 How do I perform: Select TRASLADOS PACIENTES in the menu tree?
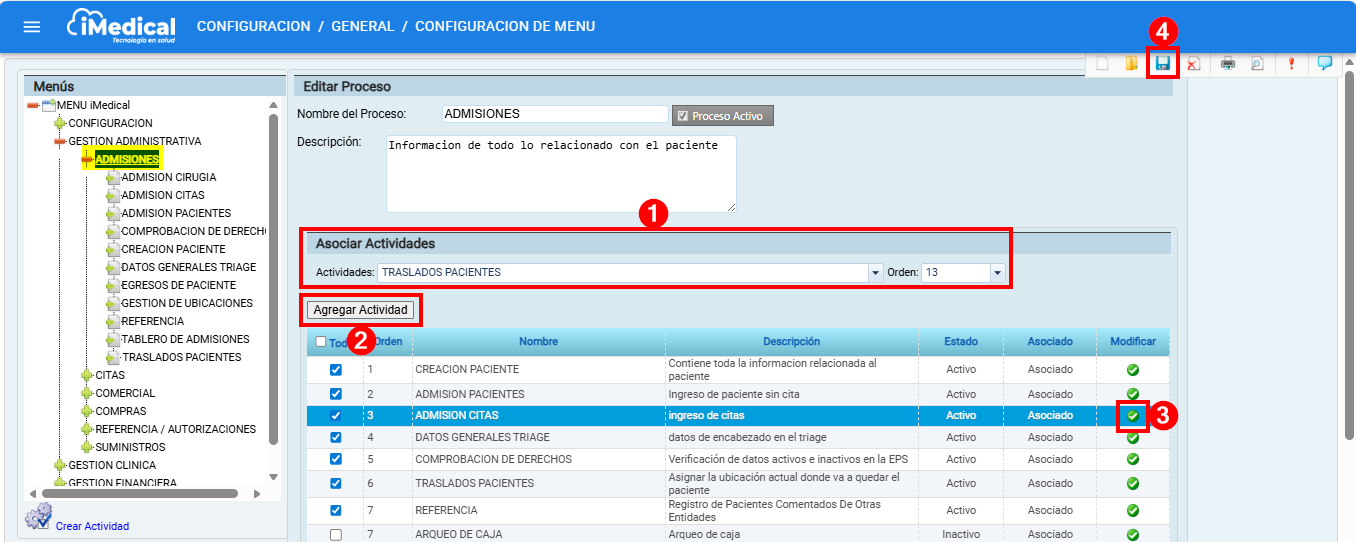pos(181,357)
